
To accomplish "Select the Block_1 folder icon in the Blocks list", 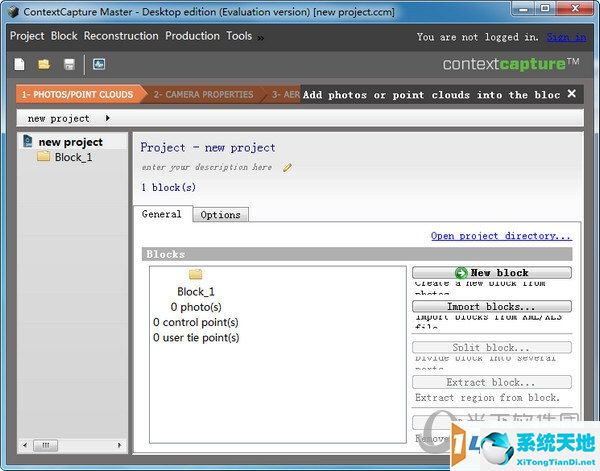I will coord(196,274).
